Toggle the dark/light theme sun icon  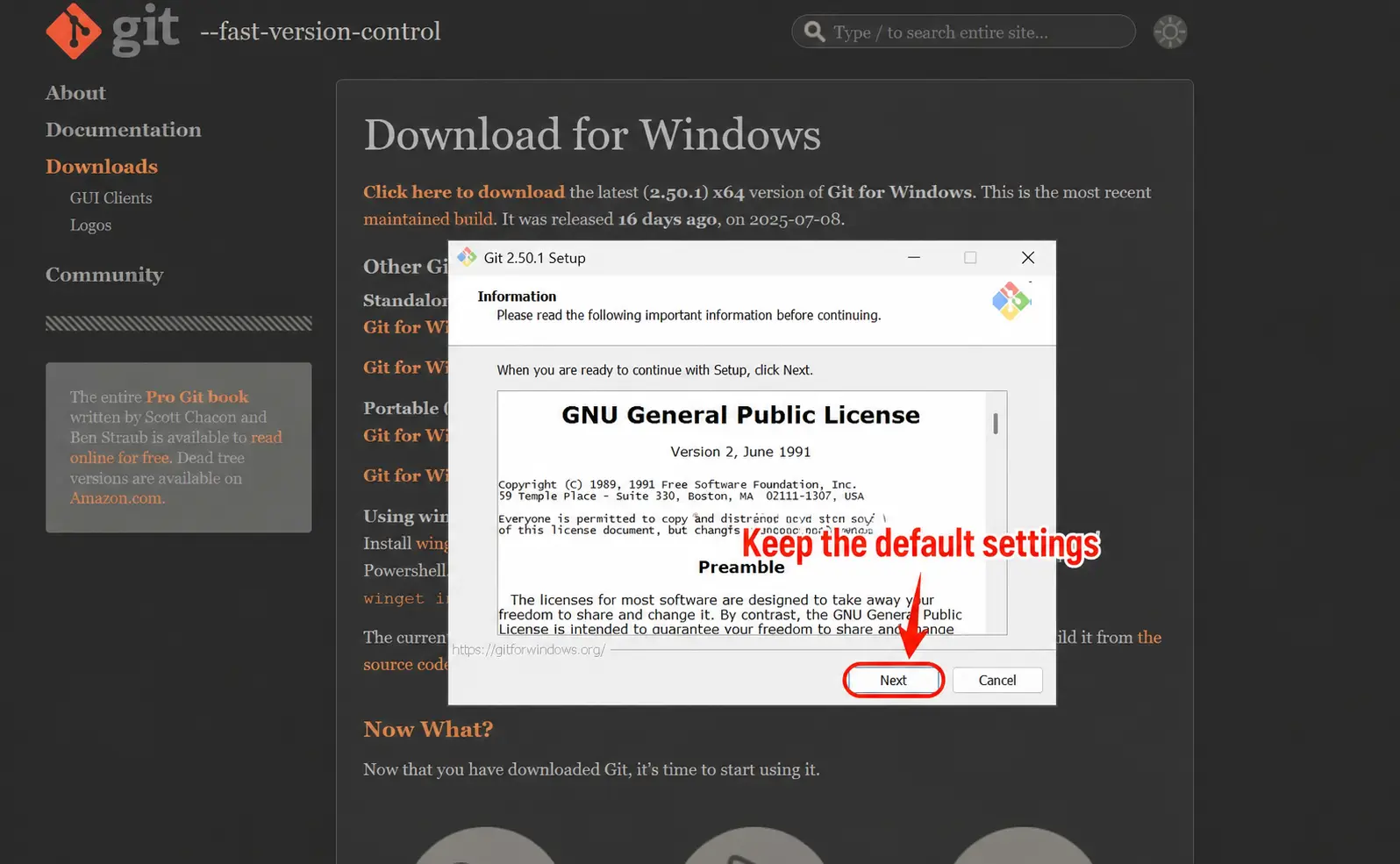click(1169, 32)
